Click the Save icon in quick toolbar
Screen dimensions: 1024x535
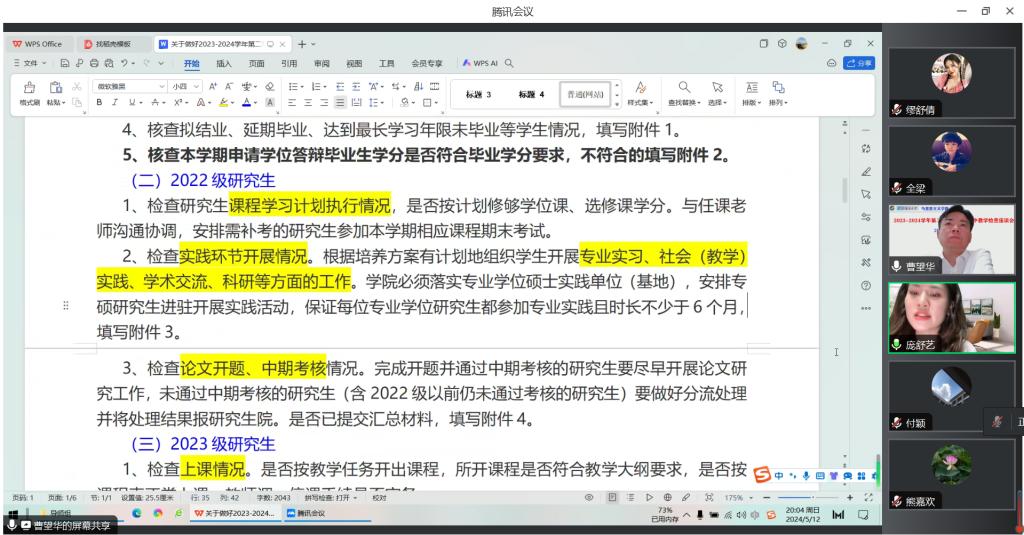(x=64, y=63)
